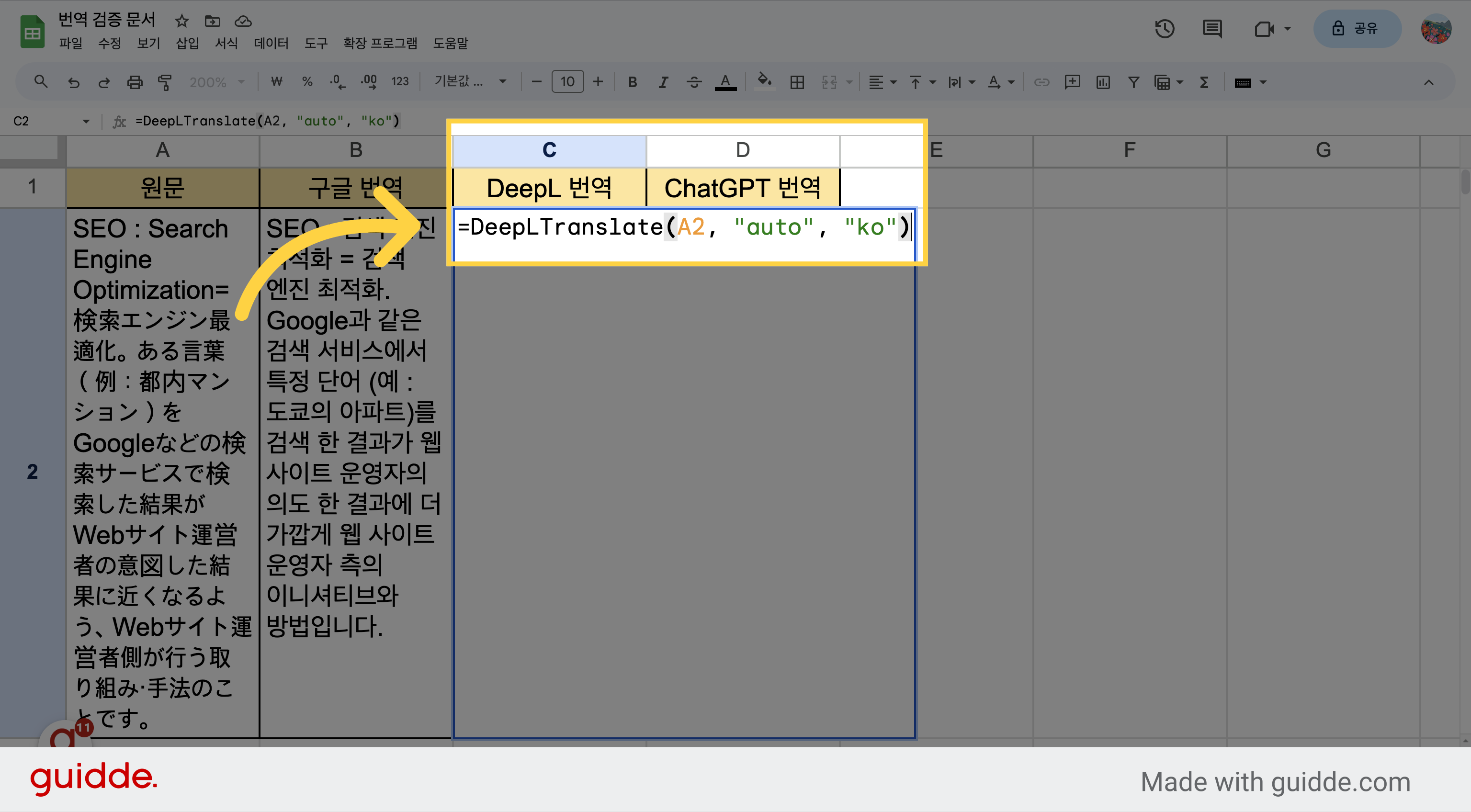Increase decimal places

369,82
